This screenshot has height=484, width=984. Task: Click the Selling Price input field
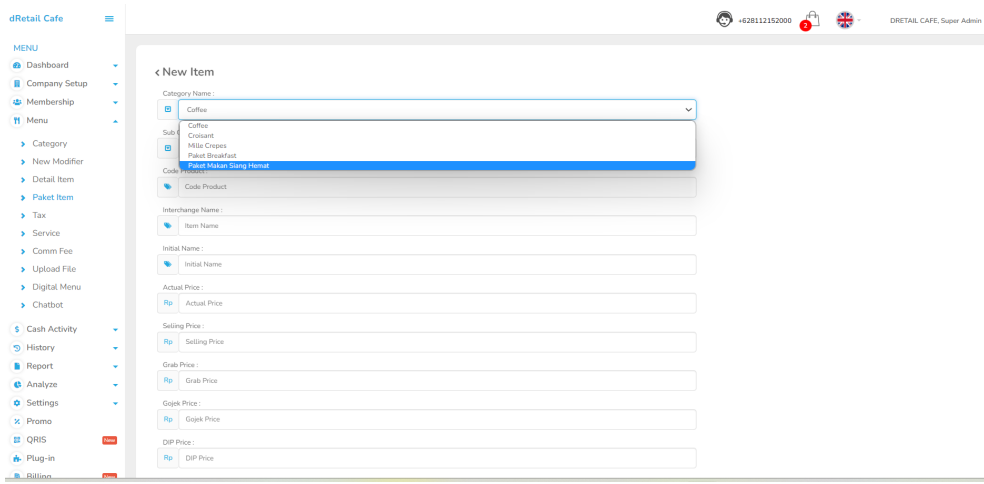[437, 342]
